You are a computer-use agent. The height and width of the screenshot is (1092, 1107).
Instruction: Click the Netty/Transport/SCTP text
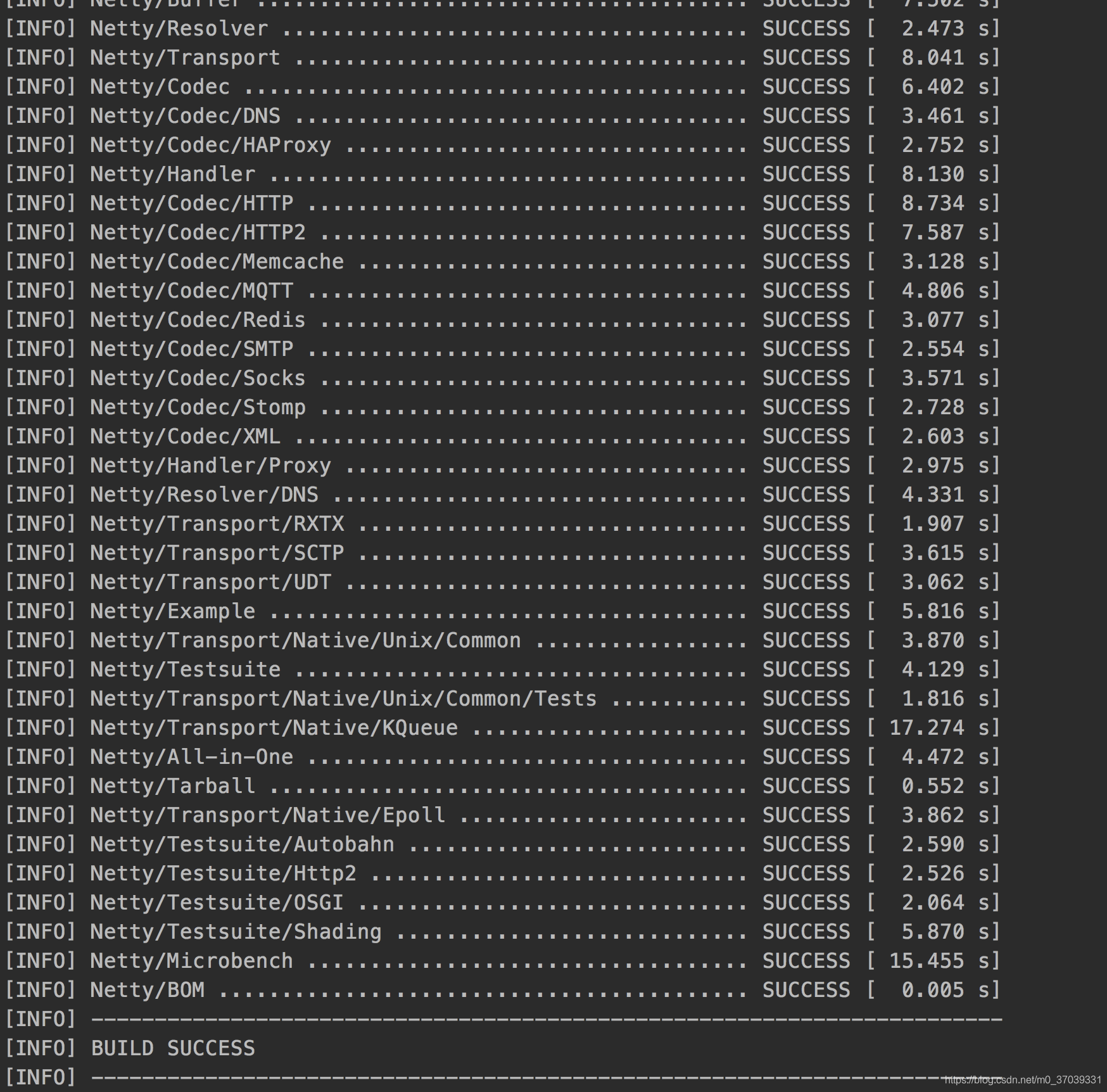pyautogui.click(x=217, y=553)
